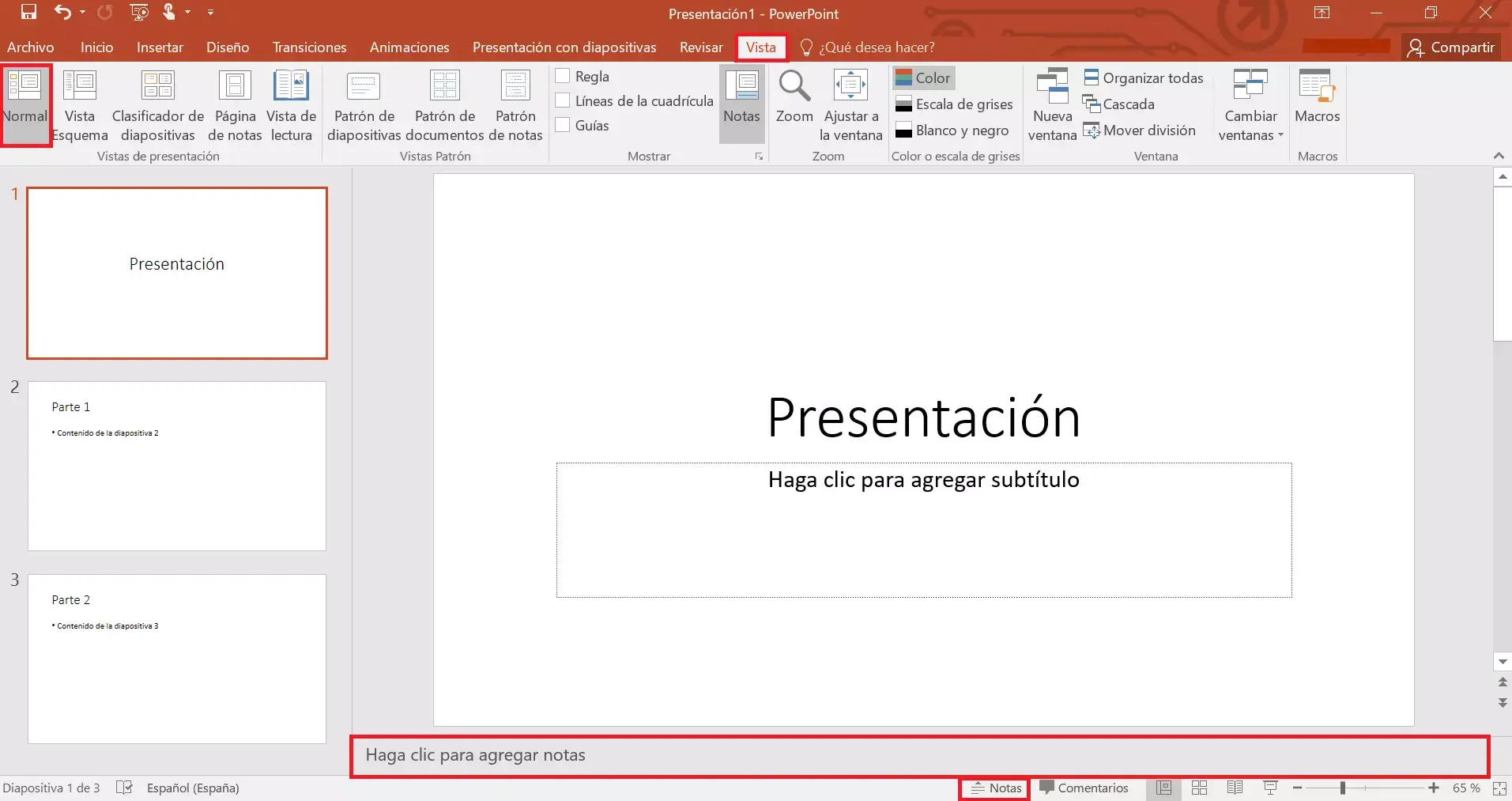Screen dimensions: 1512x801
Task: Click the Compartir button
Action: [x=1451, y=47]
